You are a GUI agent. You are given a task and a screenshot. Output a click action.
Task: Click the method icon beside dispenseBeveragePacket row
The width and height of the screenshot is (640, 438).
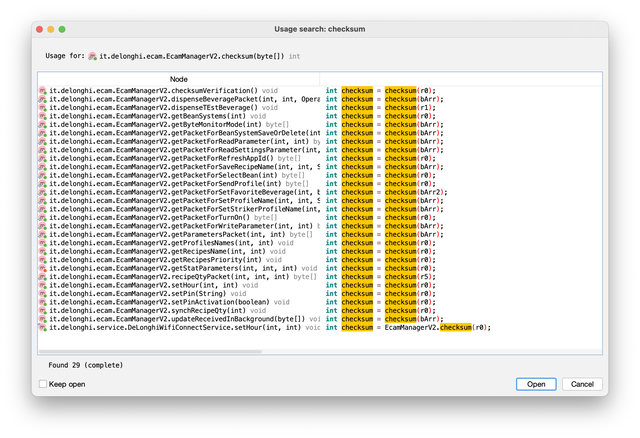(x=43, y=99)
